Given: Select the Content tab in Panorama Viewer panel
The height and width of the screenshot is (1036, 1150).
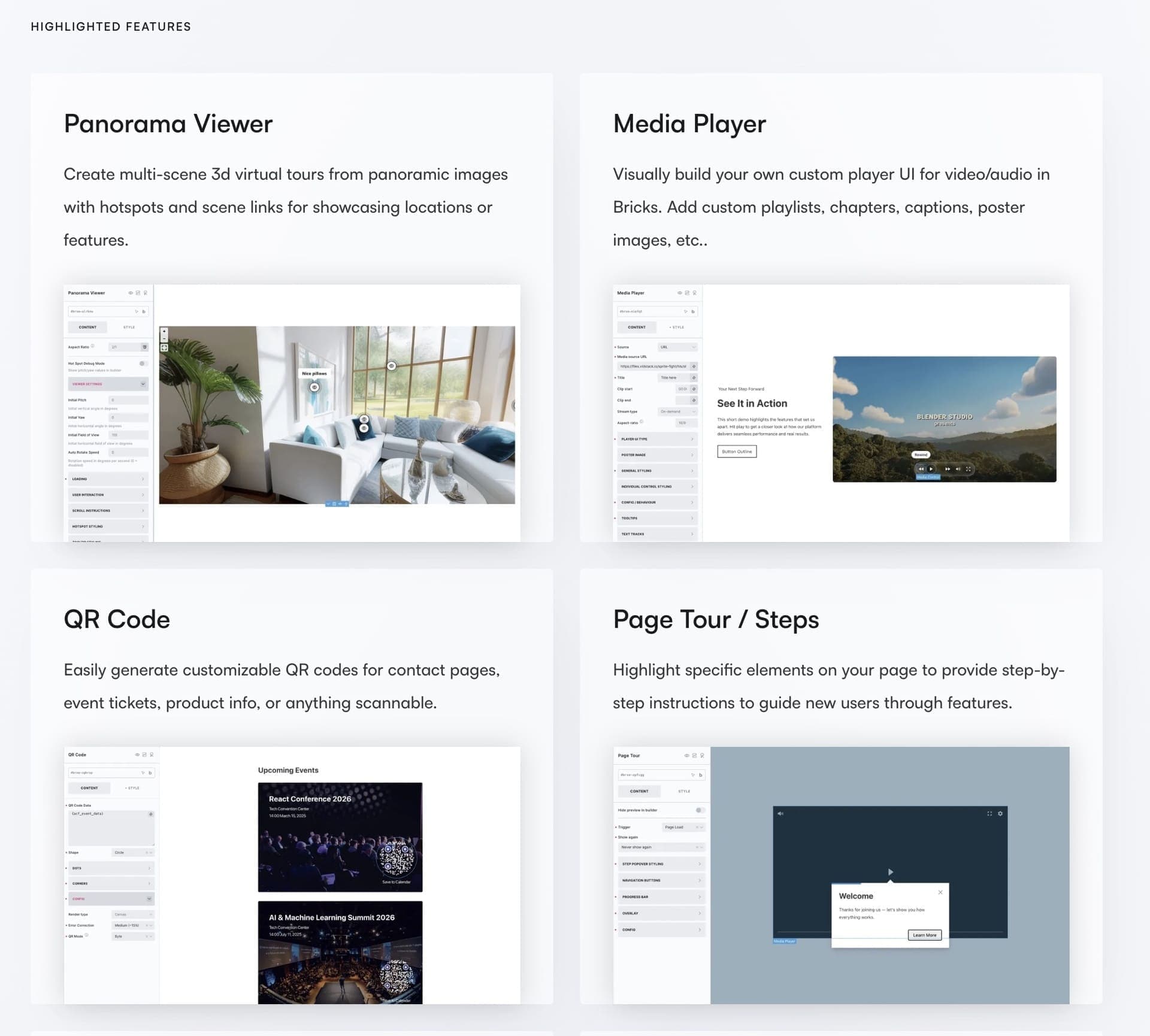Looking at the screenshot, I should point(87,328).
